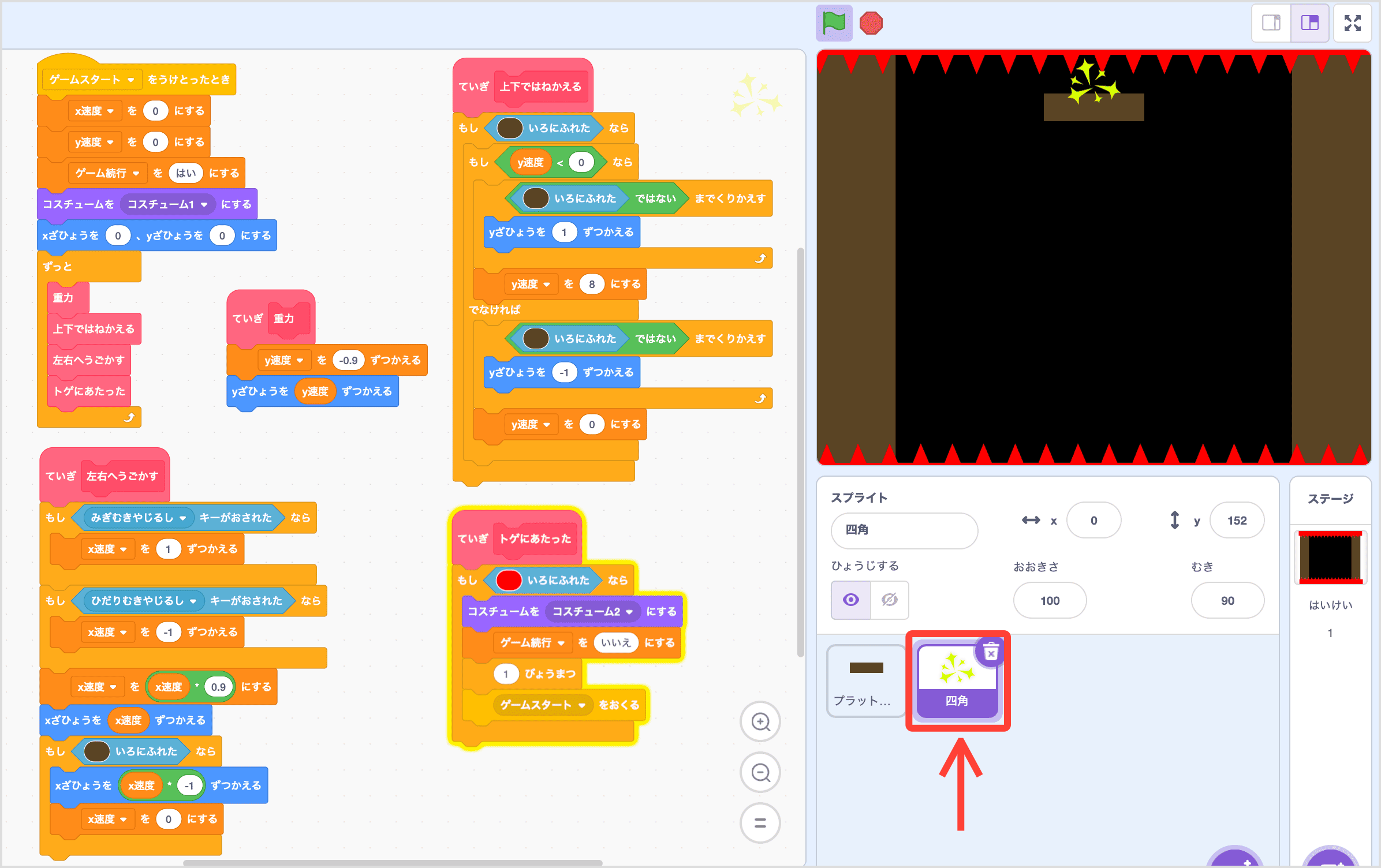The height and width of the screenshot is (868, 1381).
Task: Zoom in on the code workspace
Action: point(761,721)
